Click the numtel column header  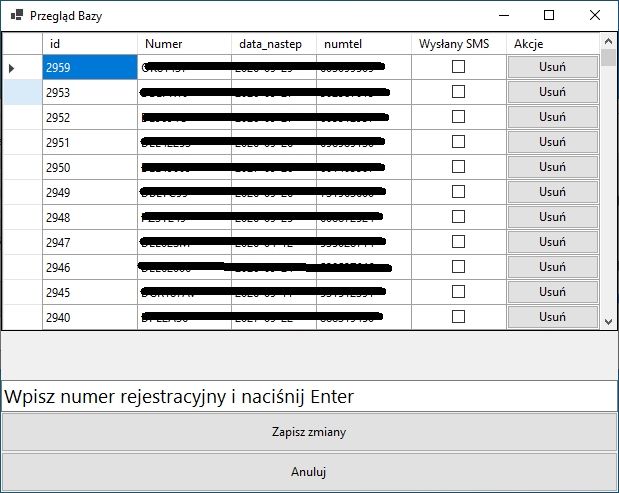(363, 44)
